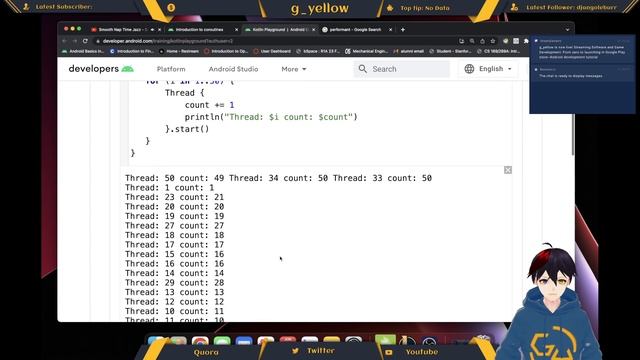Click output line 'Thread: 20 count: 20'
This screenshot has height=360, width=640.
point(174,207)
